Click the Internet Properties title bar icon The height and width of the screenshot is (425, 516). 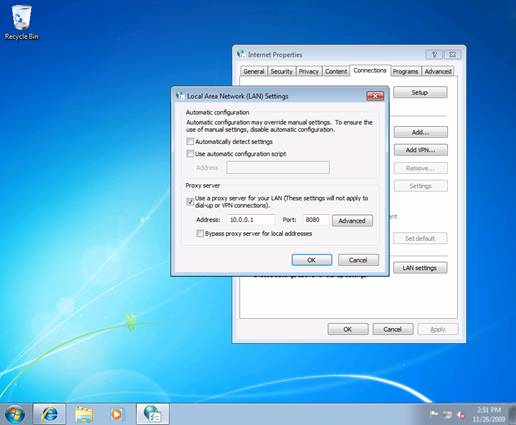click(x=241, y=54)
